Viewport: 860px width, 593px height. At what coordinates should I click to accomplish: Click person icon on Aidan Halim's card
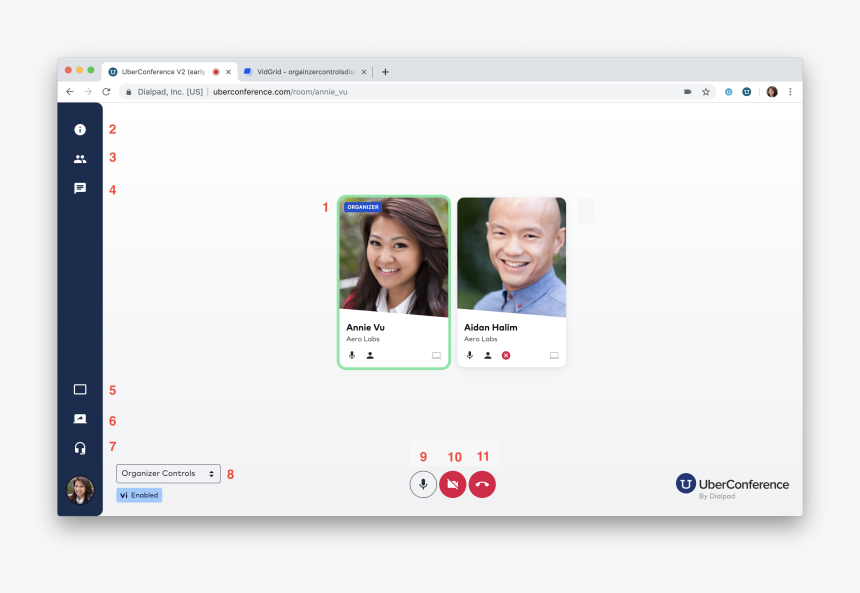(488, 355)
